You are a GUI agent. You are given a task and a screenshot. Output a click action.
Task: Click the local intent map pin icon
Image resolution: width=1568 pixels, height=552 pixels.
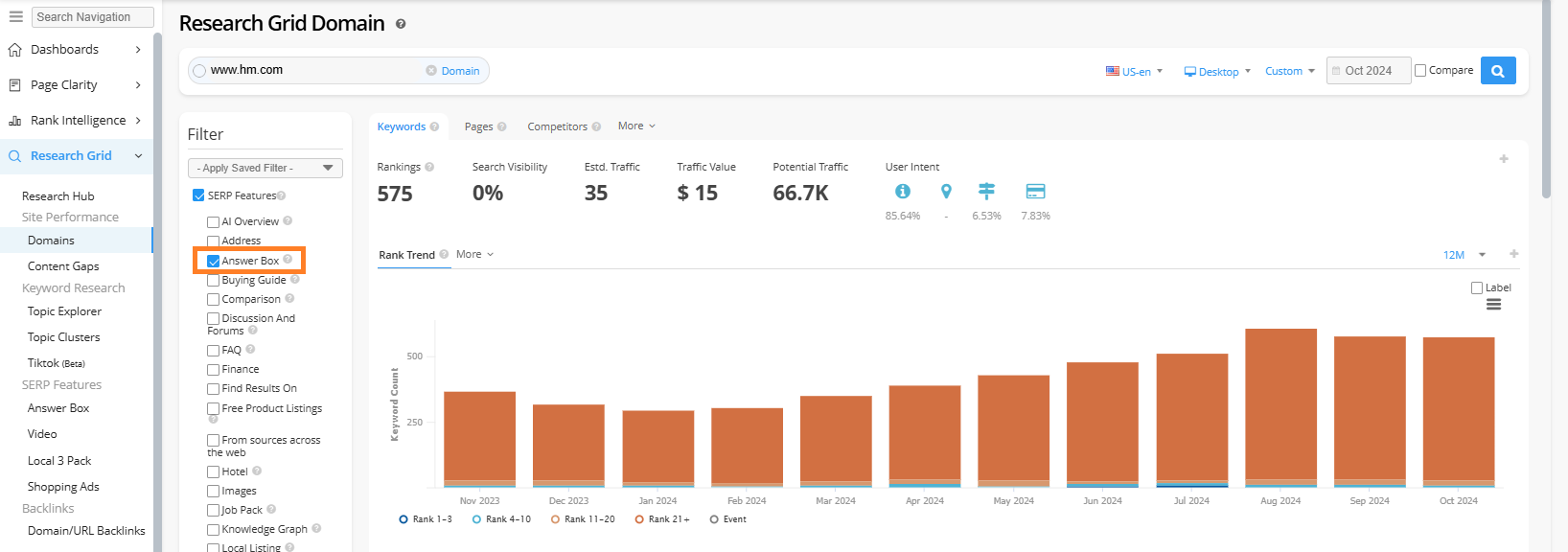coord(946,192)
